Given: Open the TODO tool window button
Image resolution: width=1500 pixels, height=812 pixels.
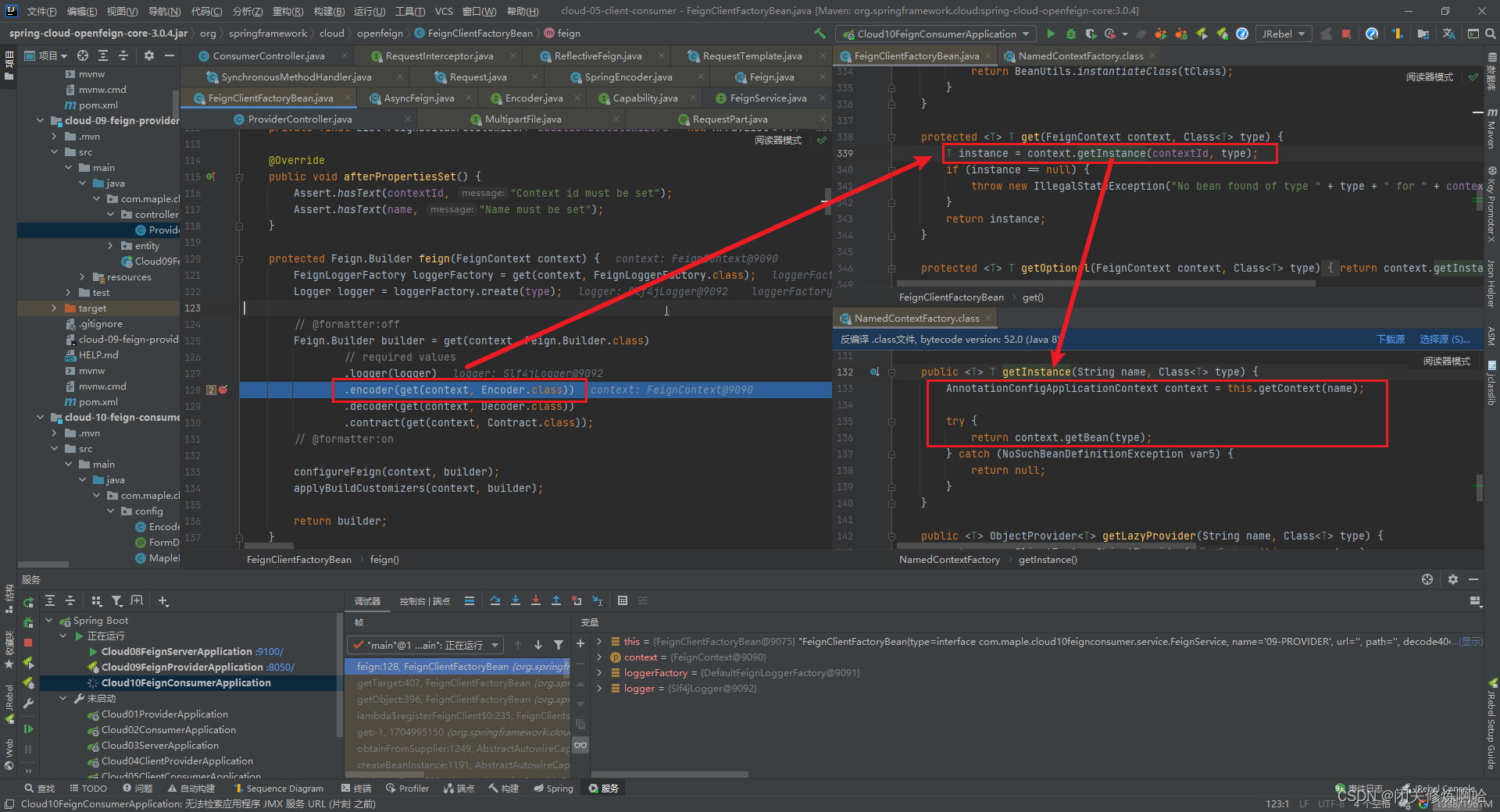Looking at the screenshot, I should [88, 789].
